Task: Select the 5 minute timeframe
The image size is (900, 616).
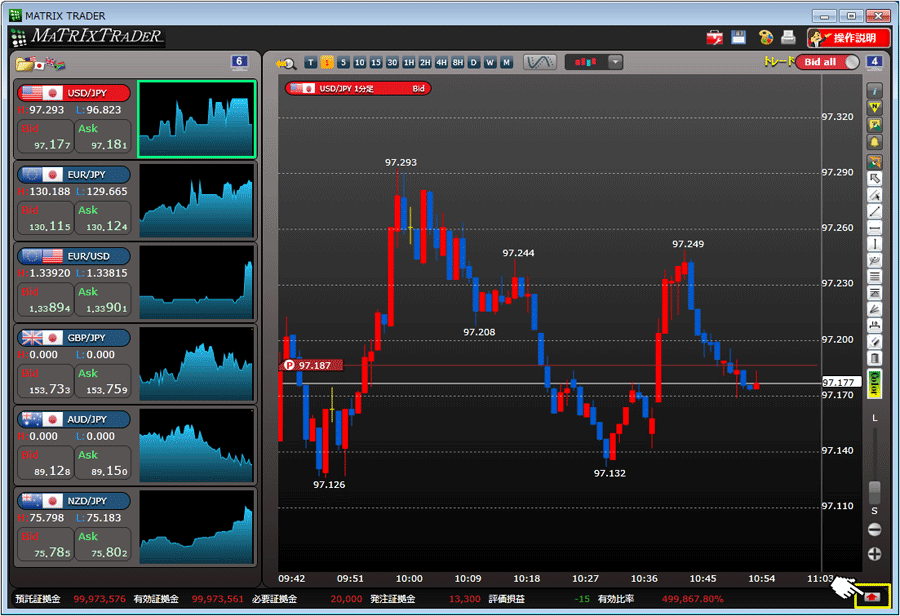Action: pyautogui.click(x=343, y=63)
